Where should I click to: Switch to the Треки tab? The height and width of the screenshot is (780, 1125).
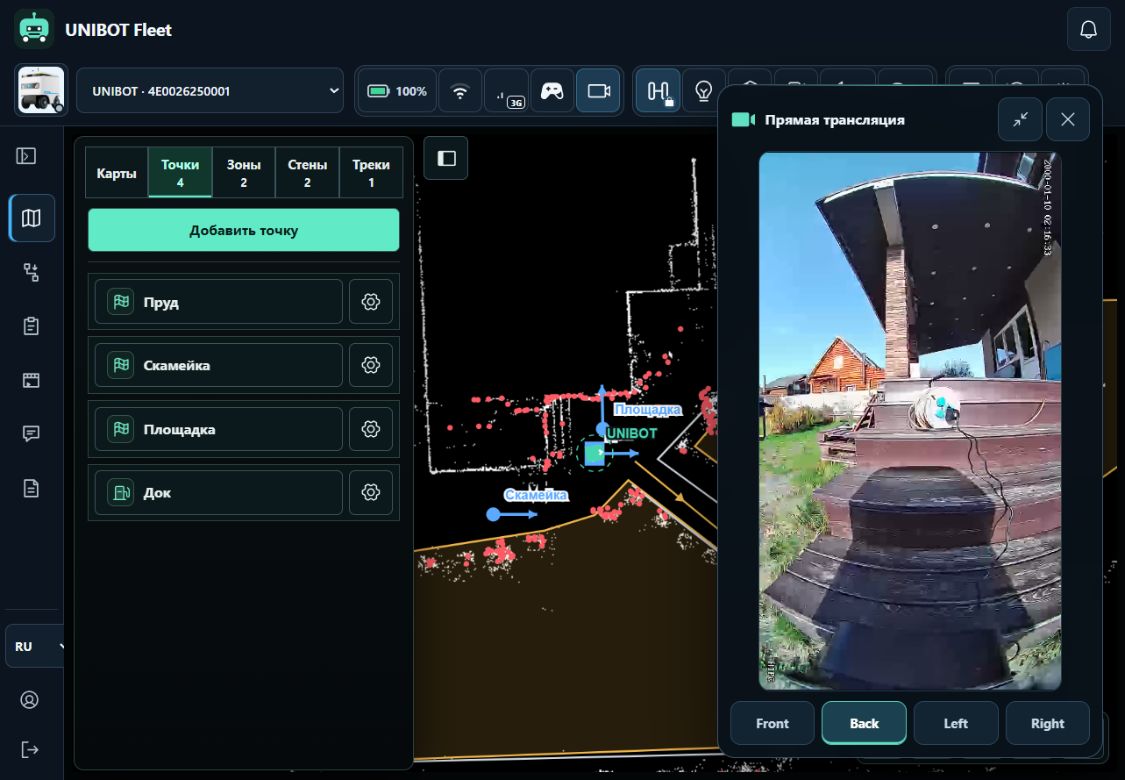point(371,173)
